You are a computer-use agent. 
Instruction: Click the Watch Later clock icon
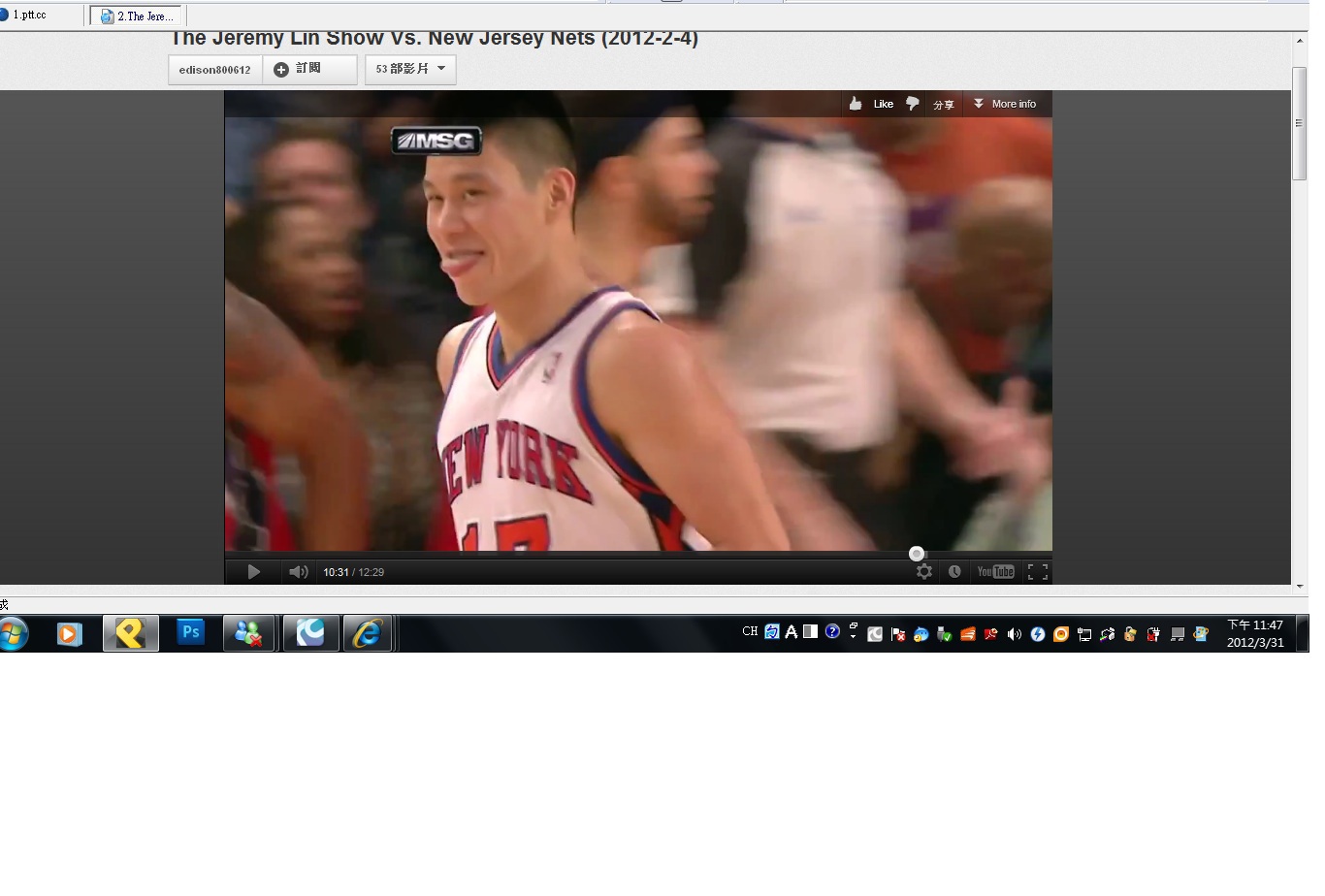tap(954, 572)
